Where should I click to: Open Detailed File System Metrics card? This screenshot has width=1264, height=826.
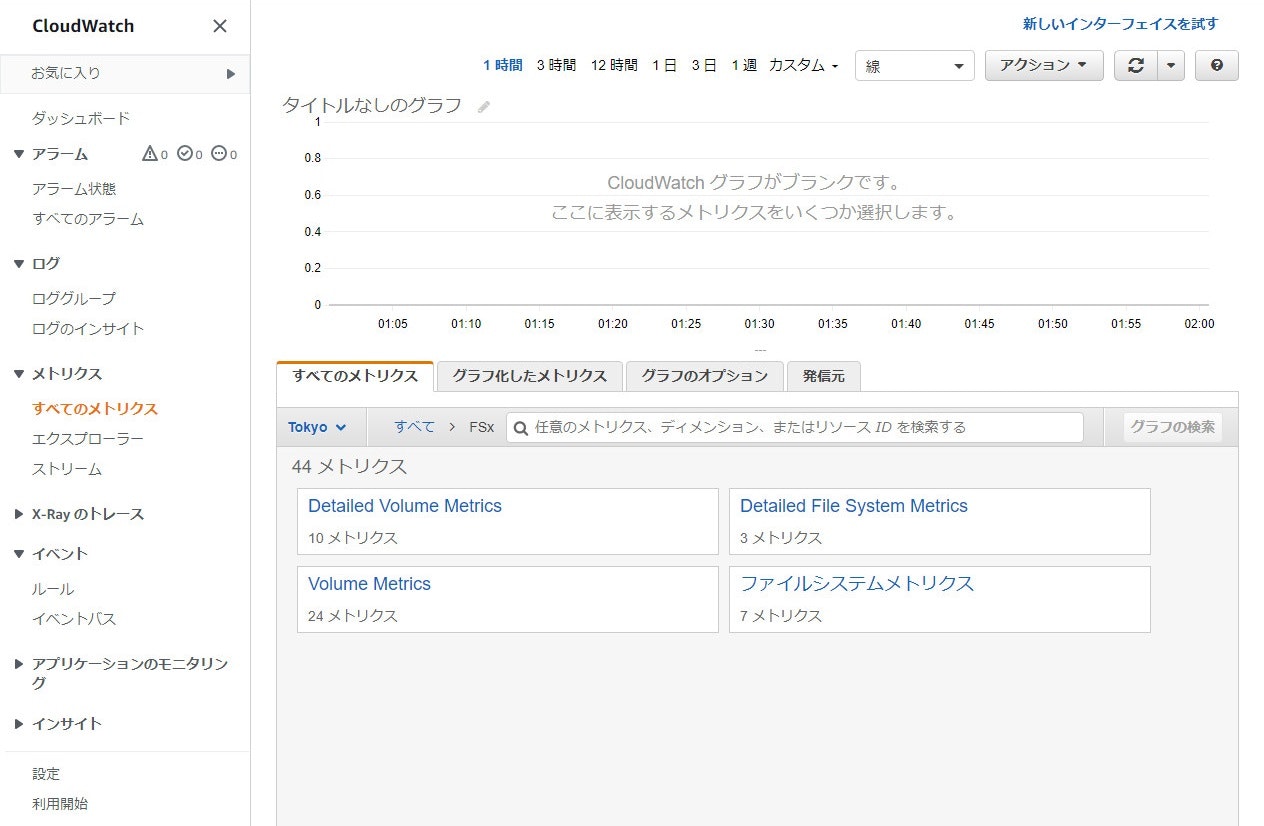click(940, 521)
